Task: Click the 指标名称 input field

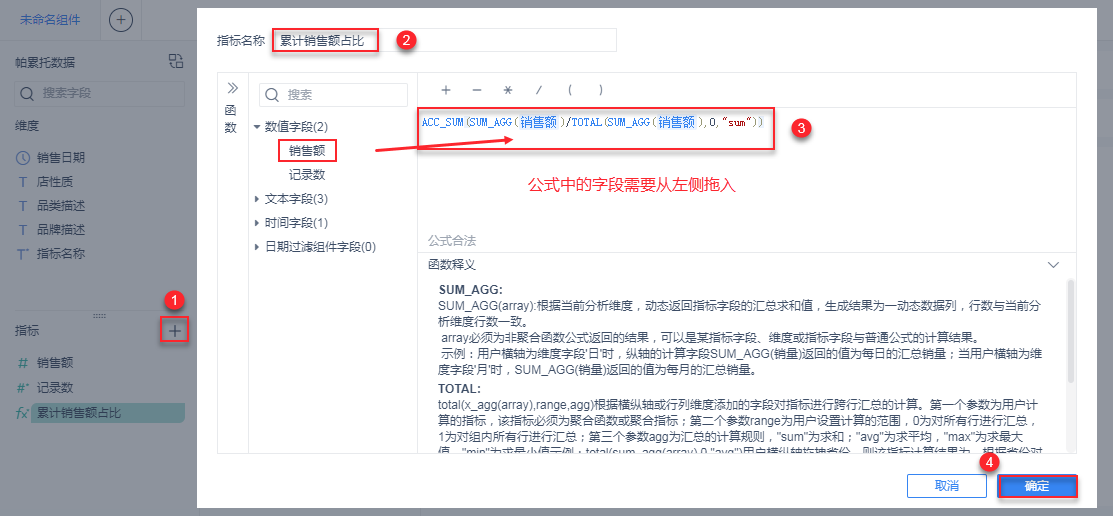Action: pyautogui.click(x=444, y=40)
